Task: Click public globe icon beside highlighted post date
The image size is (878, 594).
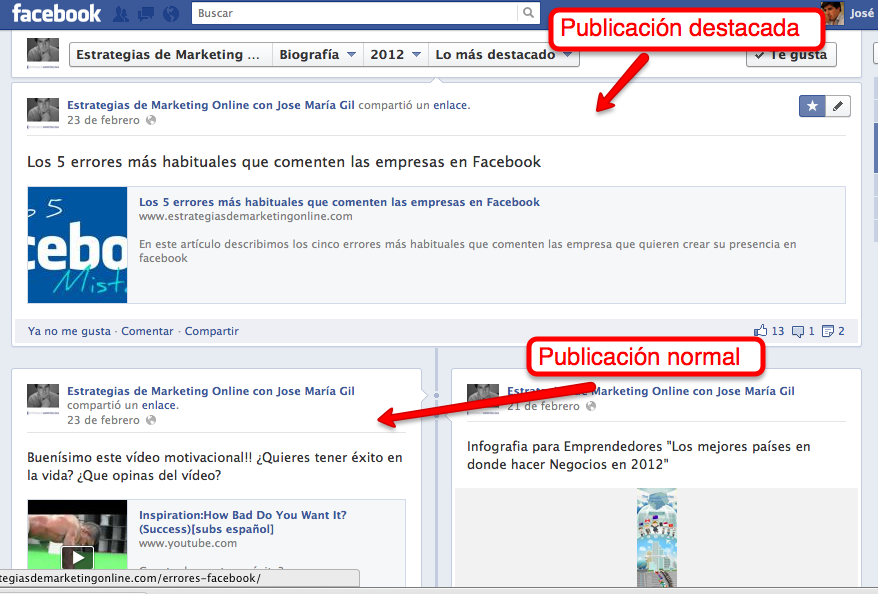Action: 151,120
